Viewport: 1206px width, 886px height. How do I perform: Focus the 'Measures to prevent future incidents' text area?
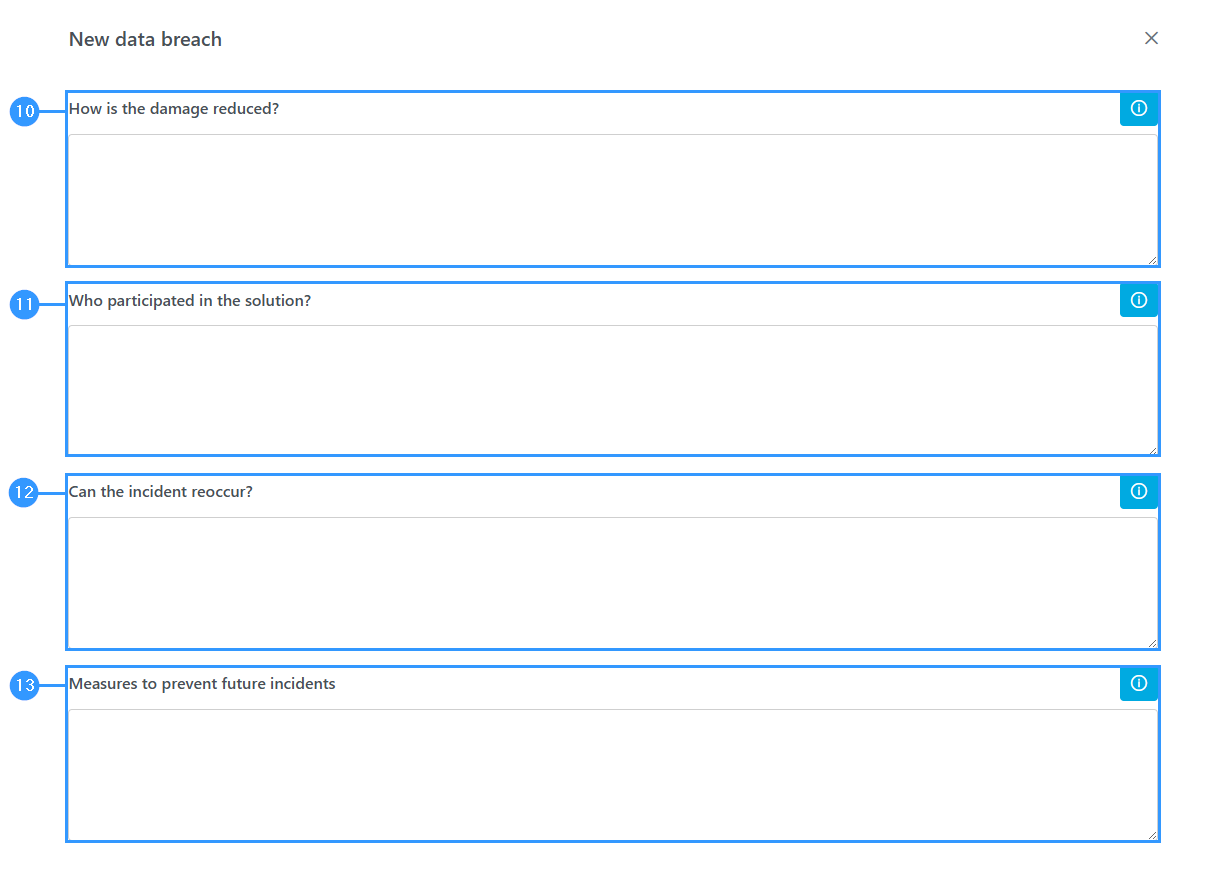[x=613, y=774]
